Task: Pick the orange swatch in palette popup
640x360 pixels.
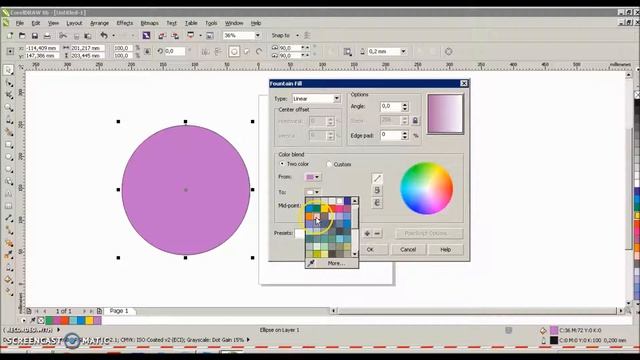Action: click(x=309, y=216)
